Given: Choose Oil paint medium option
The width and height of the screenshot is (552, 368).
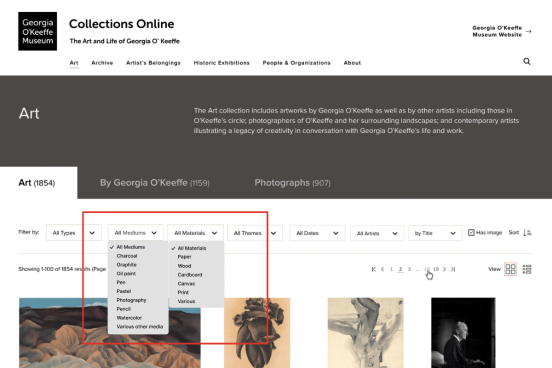Looking at the screenshot, I should coord(126,274).
